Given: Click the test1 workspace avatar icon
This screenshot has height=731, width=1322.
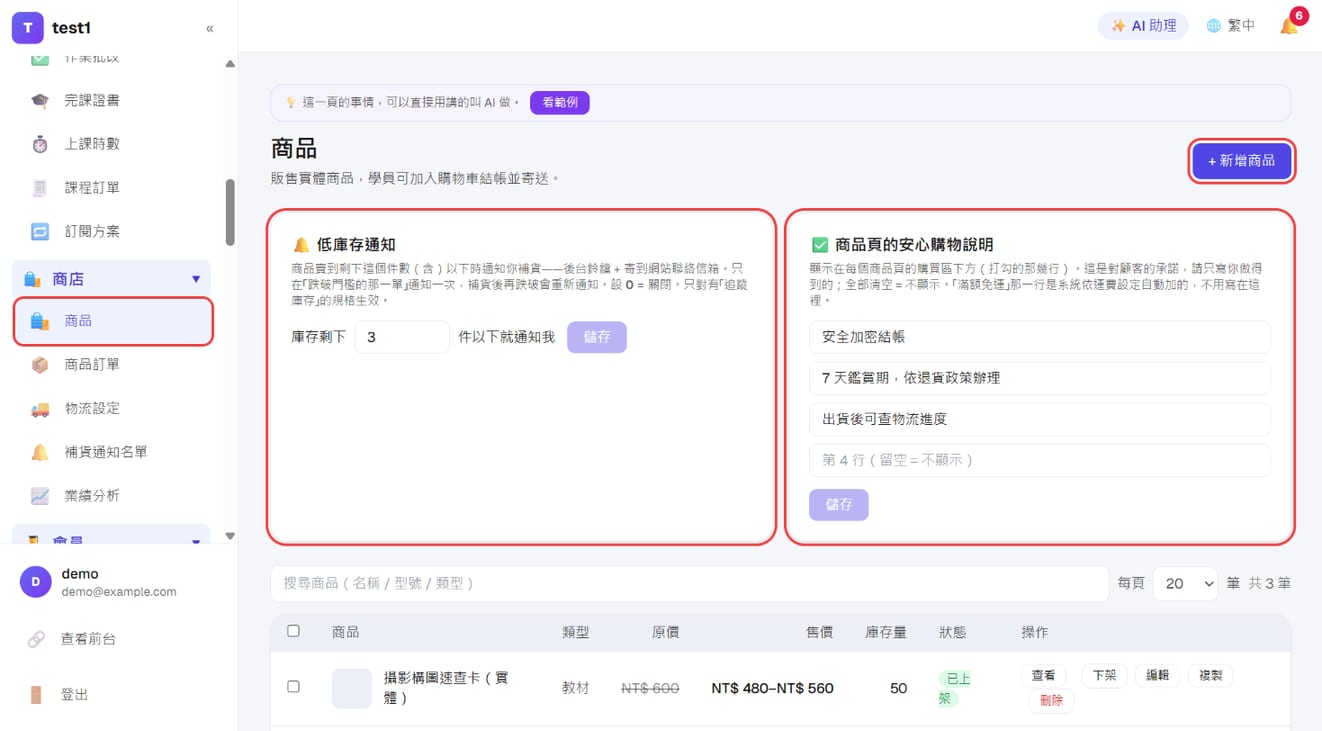Looking at the screenshot, I should pyautogui.click(x=27, y=28).
